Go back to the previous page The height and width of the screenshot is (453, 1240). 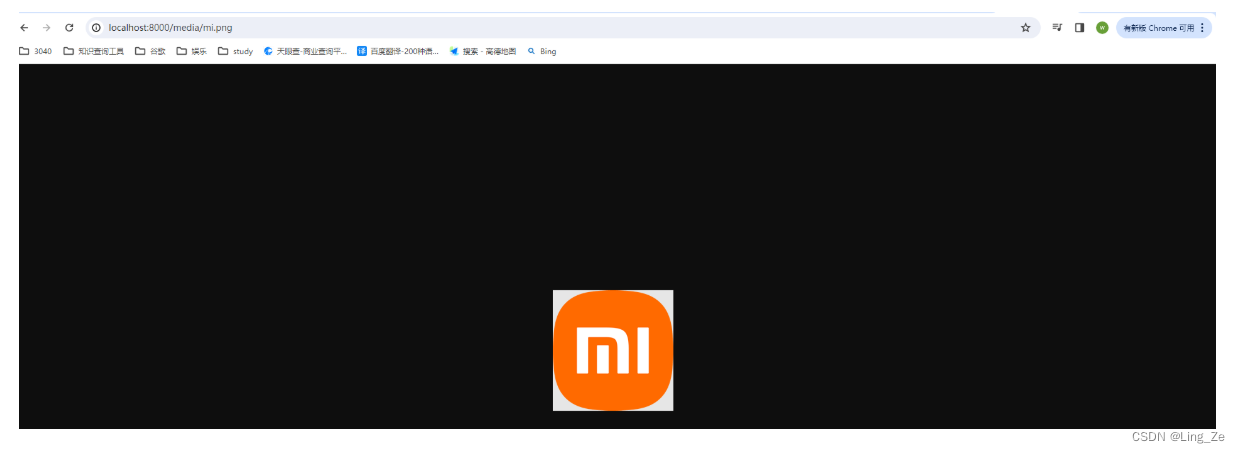click(24, 28)
